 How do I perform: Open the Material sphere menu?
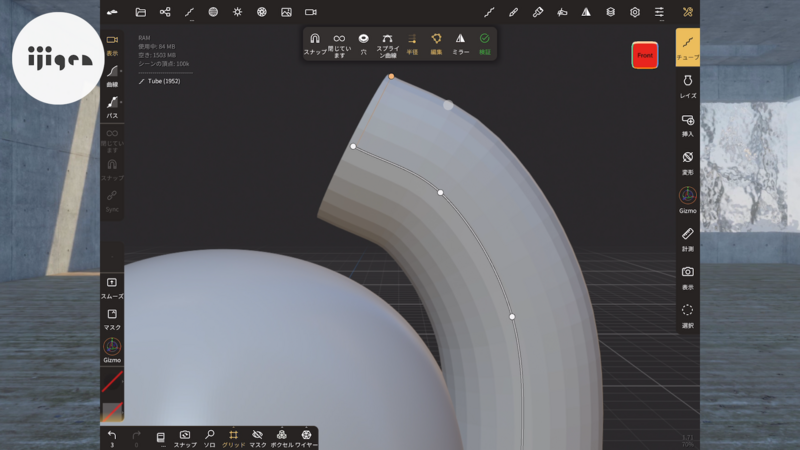click(x=213, y=12)
